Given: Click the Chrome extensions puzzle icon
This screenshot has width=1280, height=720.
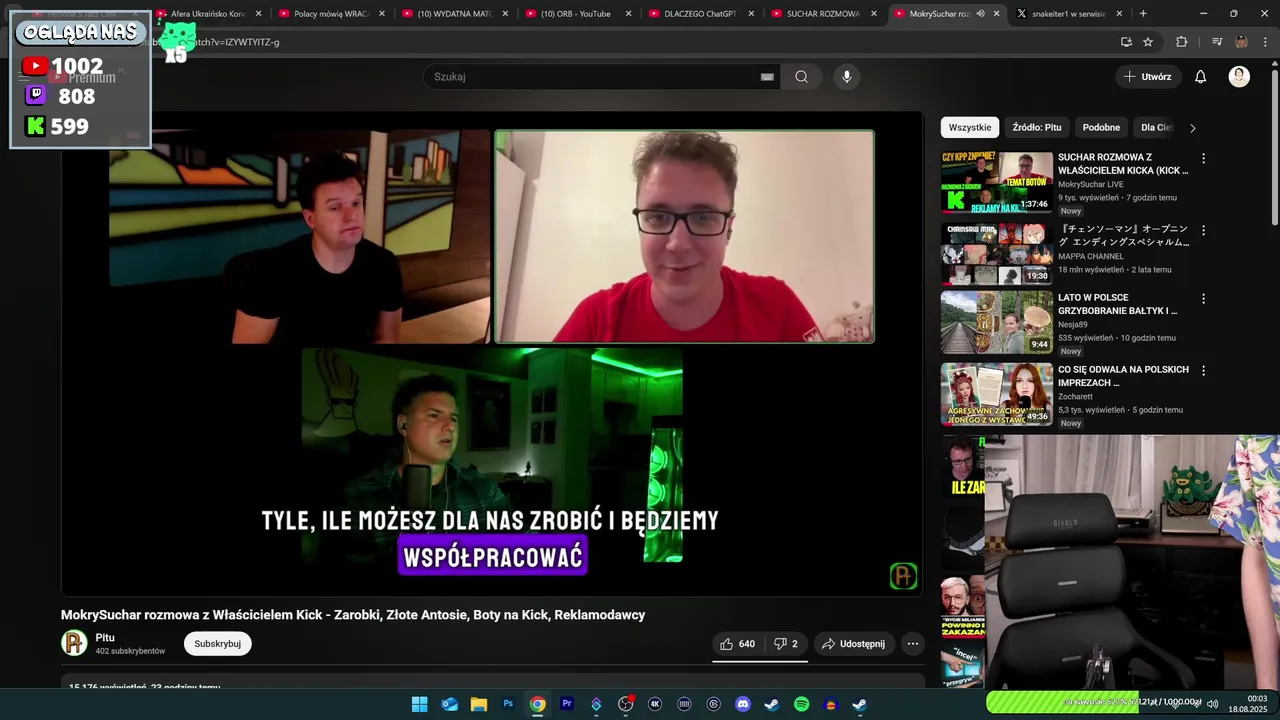Looking at the screenshot, I should [1182, 42].
